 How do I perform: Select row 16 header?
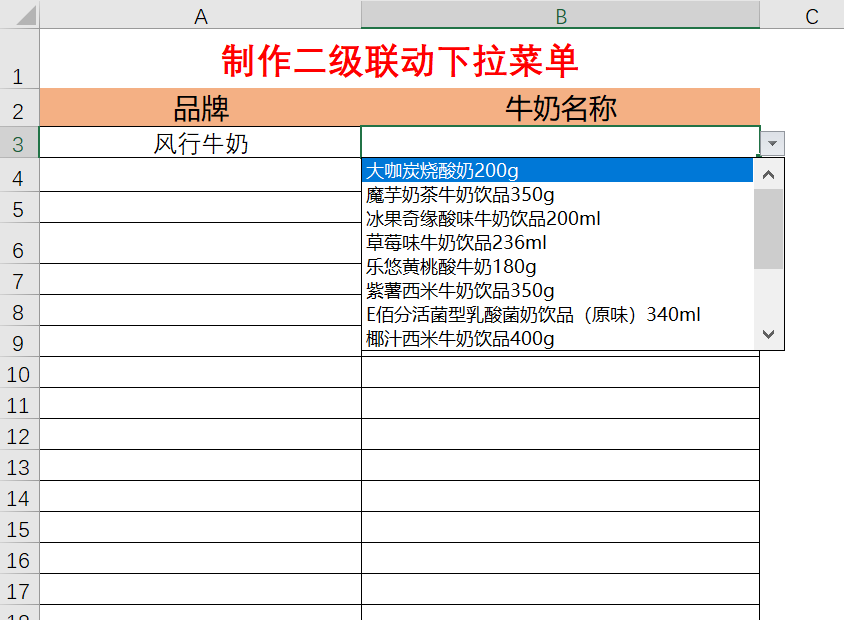(x=19, y=559)
